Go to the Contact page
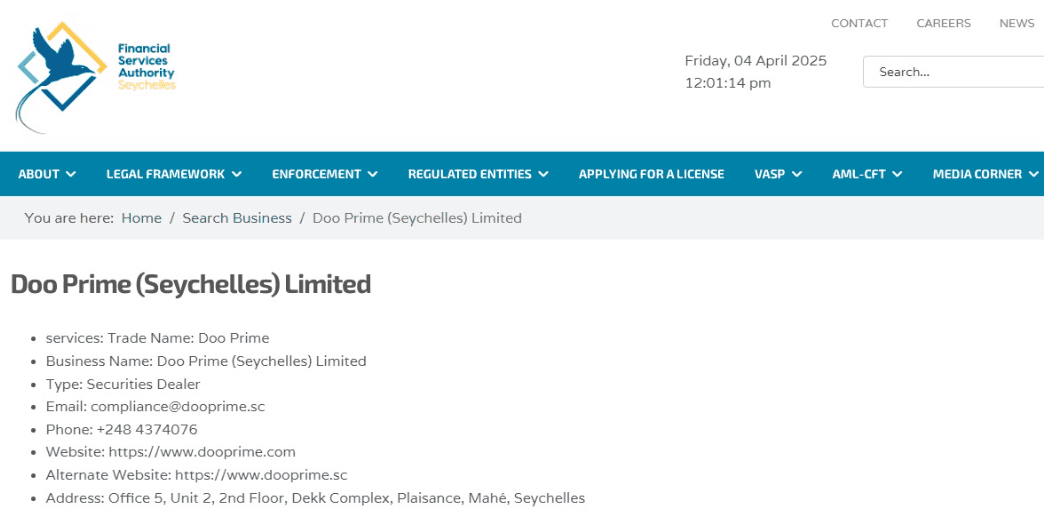The height and width of the screenshot is (511, 1044). [859, 23]
